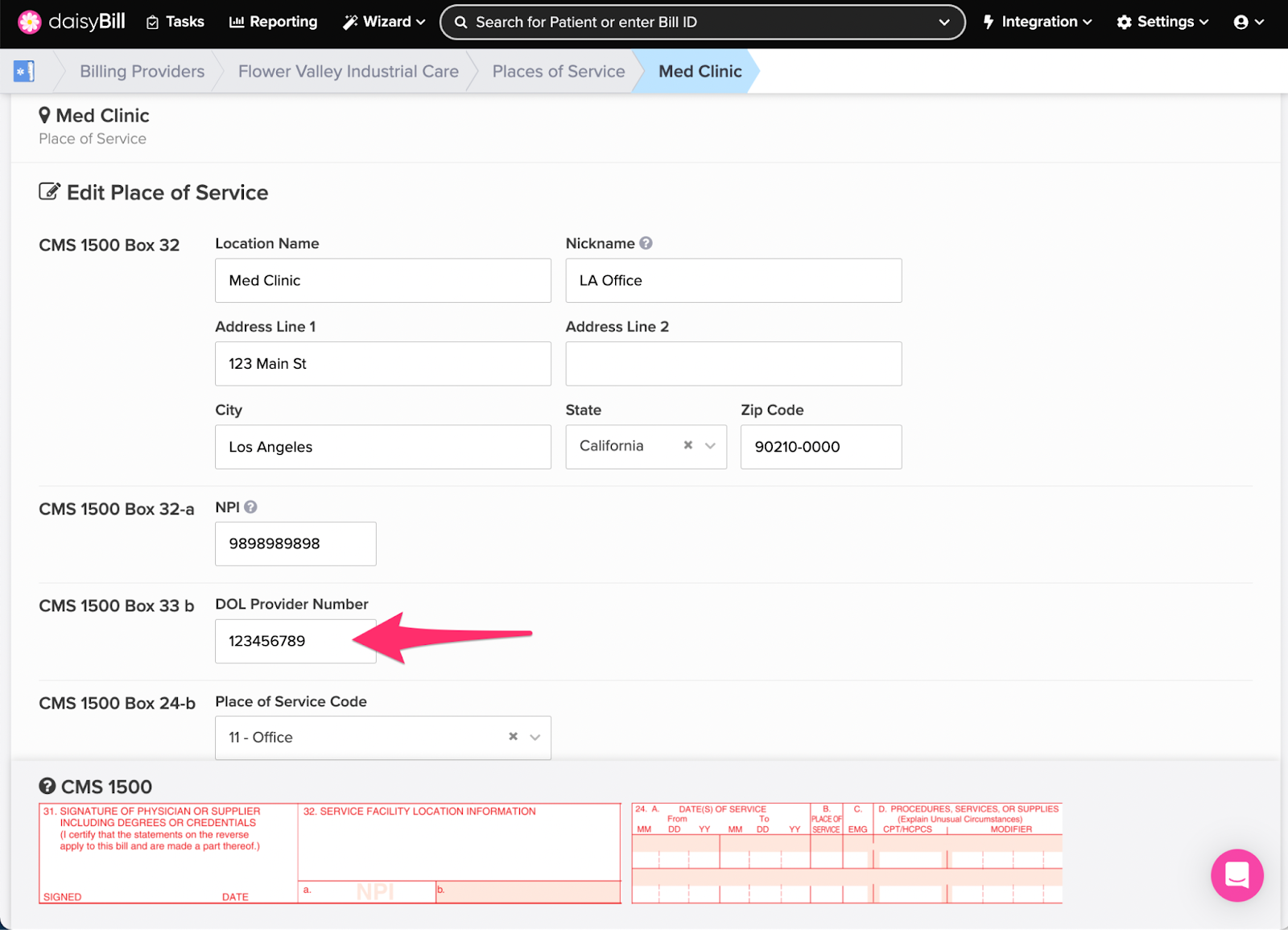Image resolution: width=1288 pixels, height=930 pixels.
Task: Click the CMS 1500 help icon
Action: click(47, 786)
